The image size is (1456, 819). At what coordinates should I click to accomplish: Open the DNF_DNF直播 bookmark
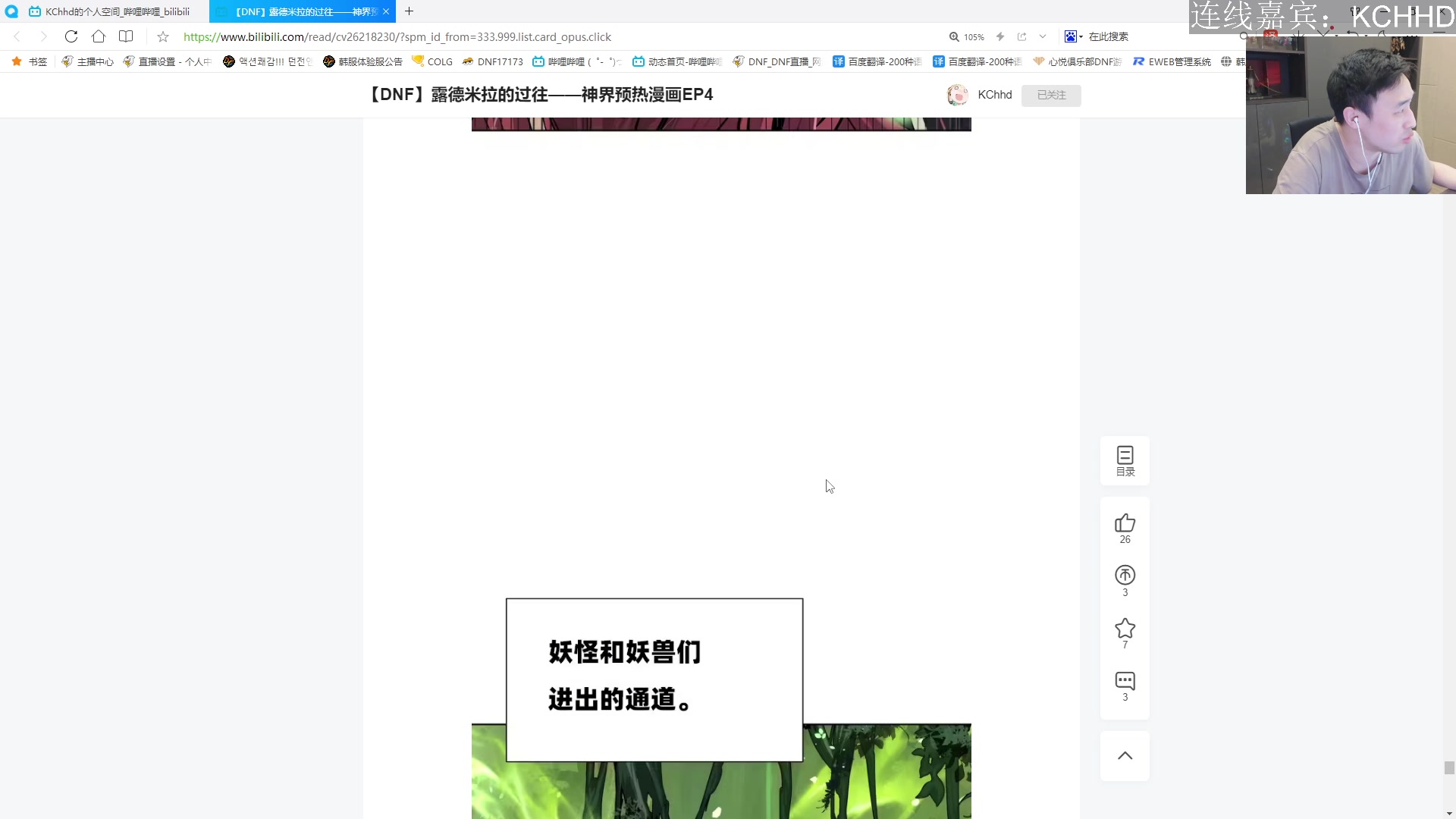click(x=777, y=61)
